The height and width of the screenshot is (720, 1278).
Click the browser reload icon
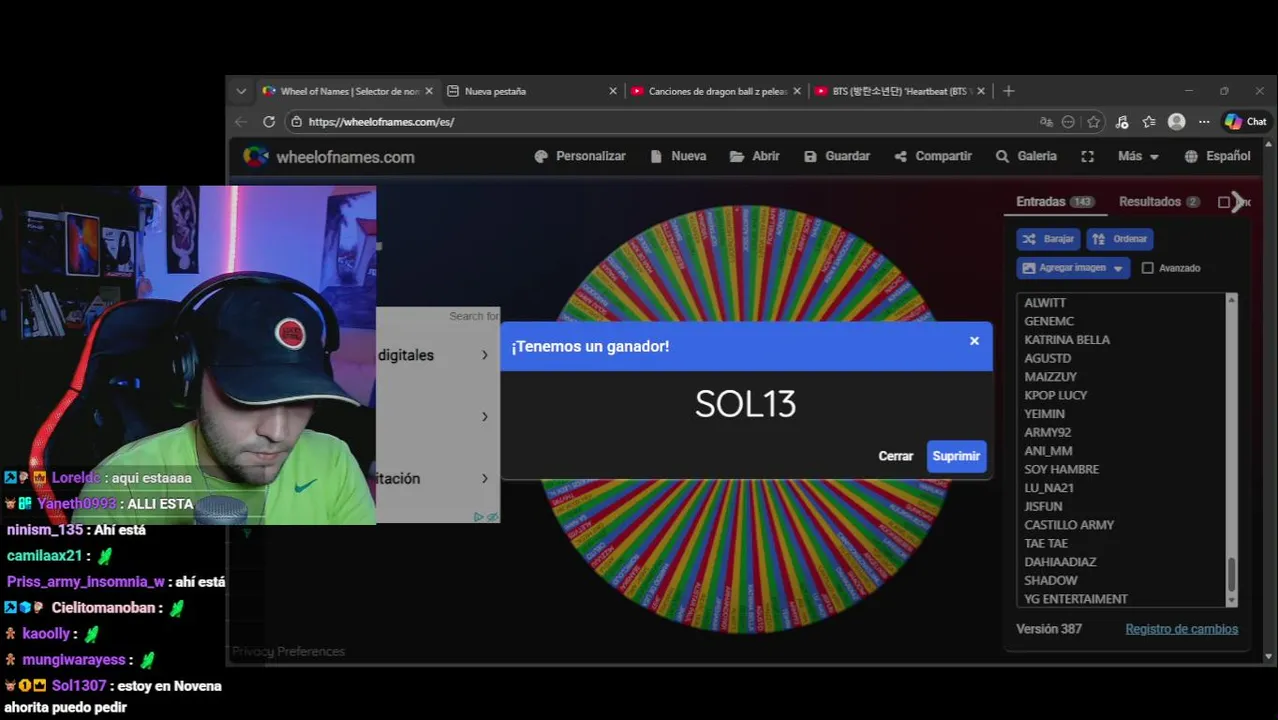[269, 122]
